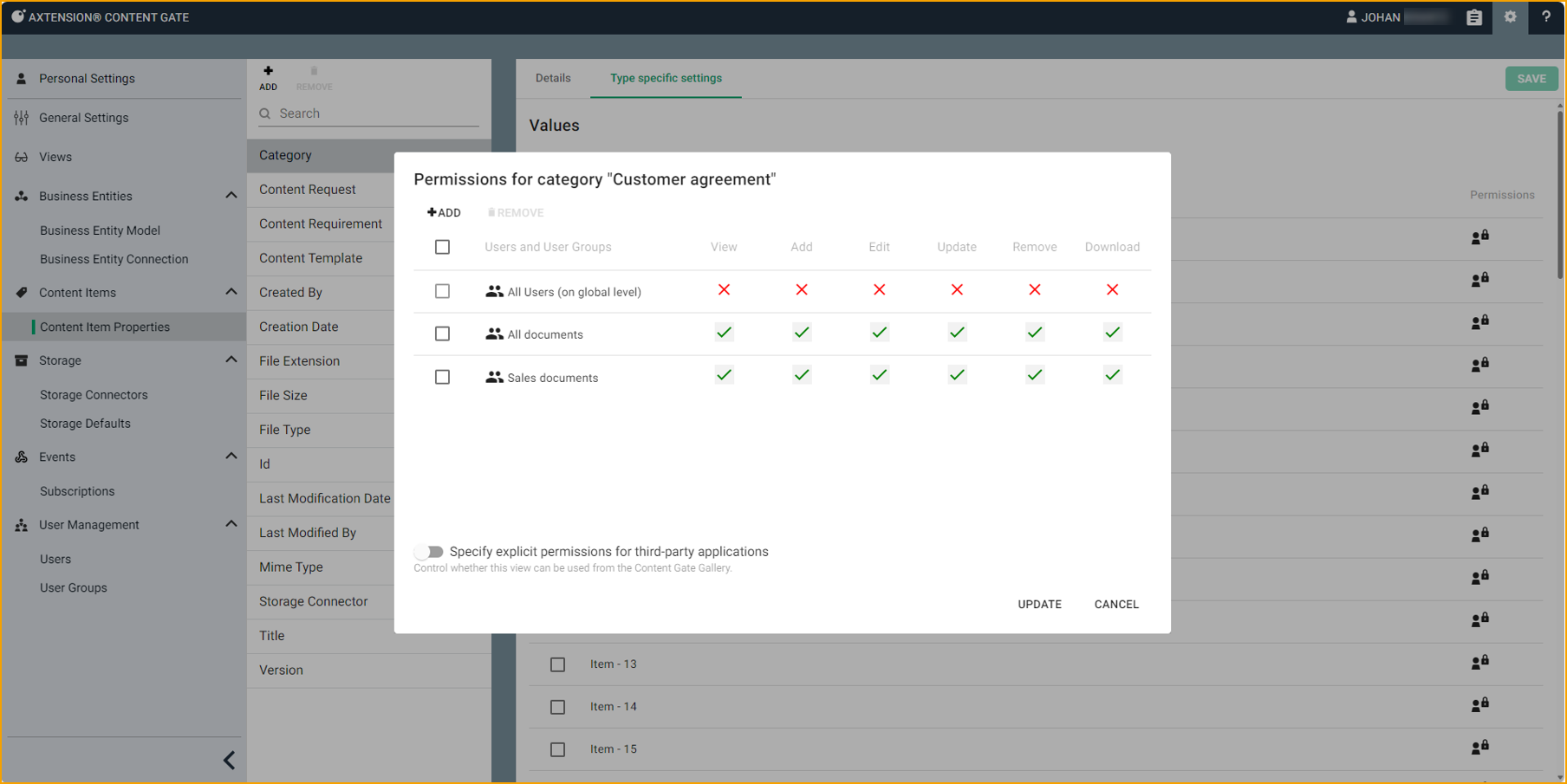Click the red X under View for All Users
The image size is (1567, 784).
coord(724,290)
